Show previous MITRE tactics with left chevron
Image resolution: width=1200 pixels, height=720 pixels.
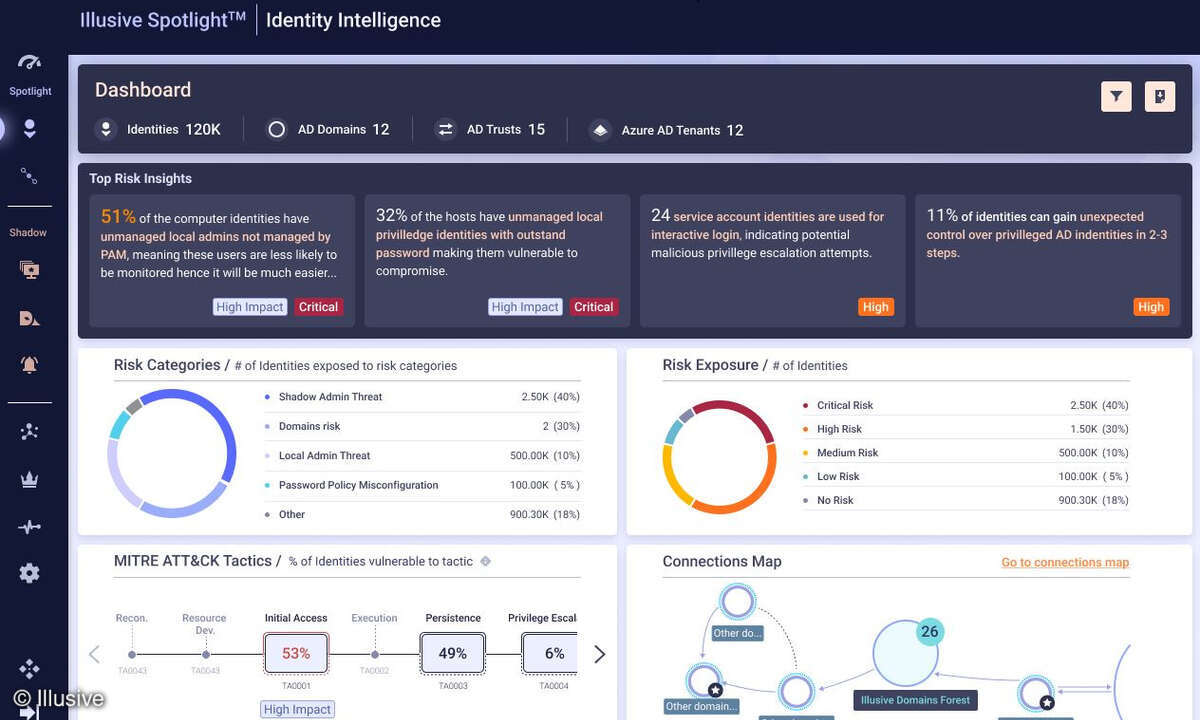point(94,654)
